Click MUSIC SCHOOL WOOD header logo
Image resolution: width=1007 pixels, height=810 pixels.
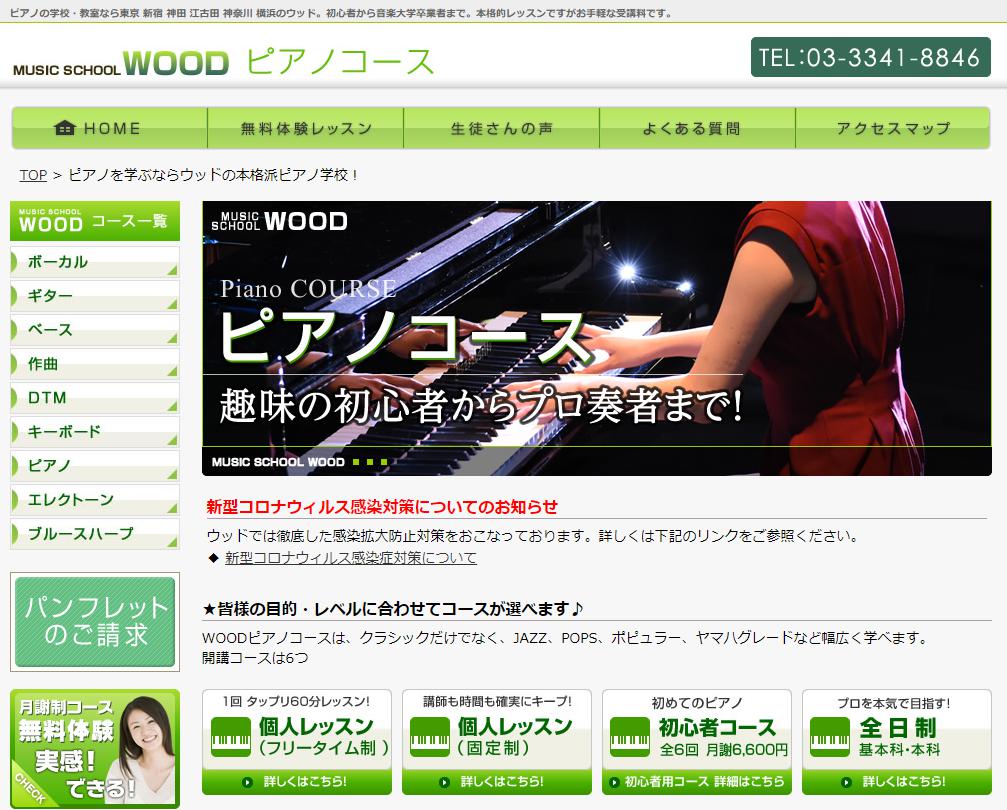pos(121,63)
